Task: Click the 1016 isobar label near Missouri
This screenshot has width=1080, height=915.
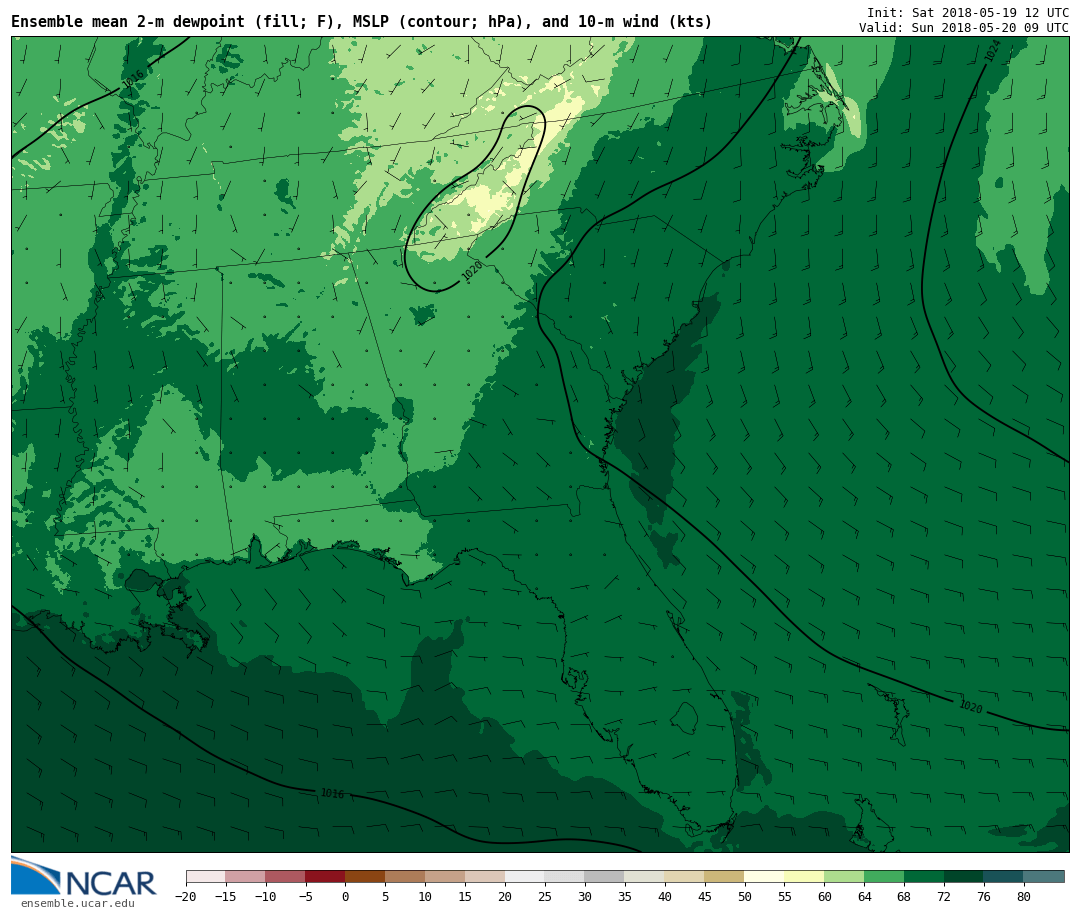Action: 133,79
